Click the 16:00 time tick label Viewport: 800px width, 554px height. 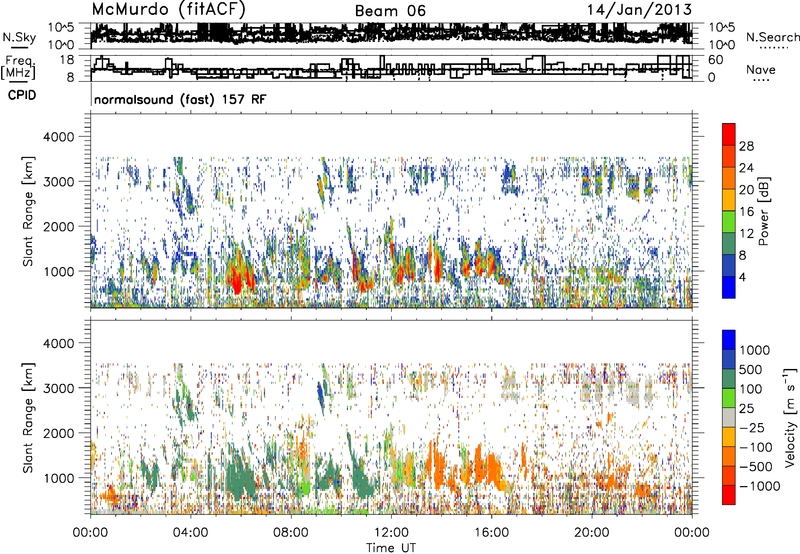point(491,533)
